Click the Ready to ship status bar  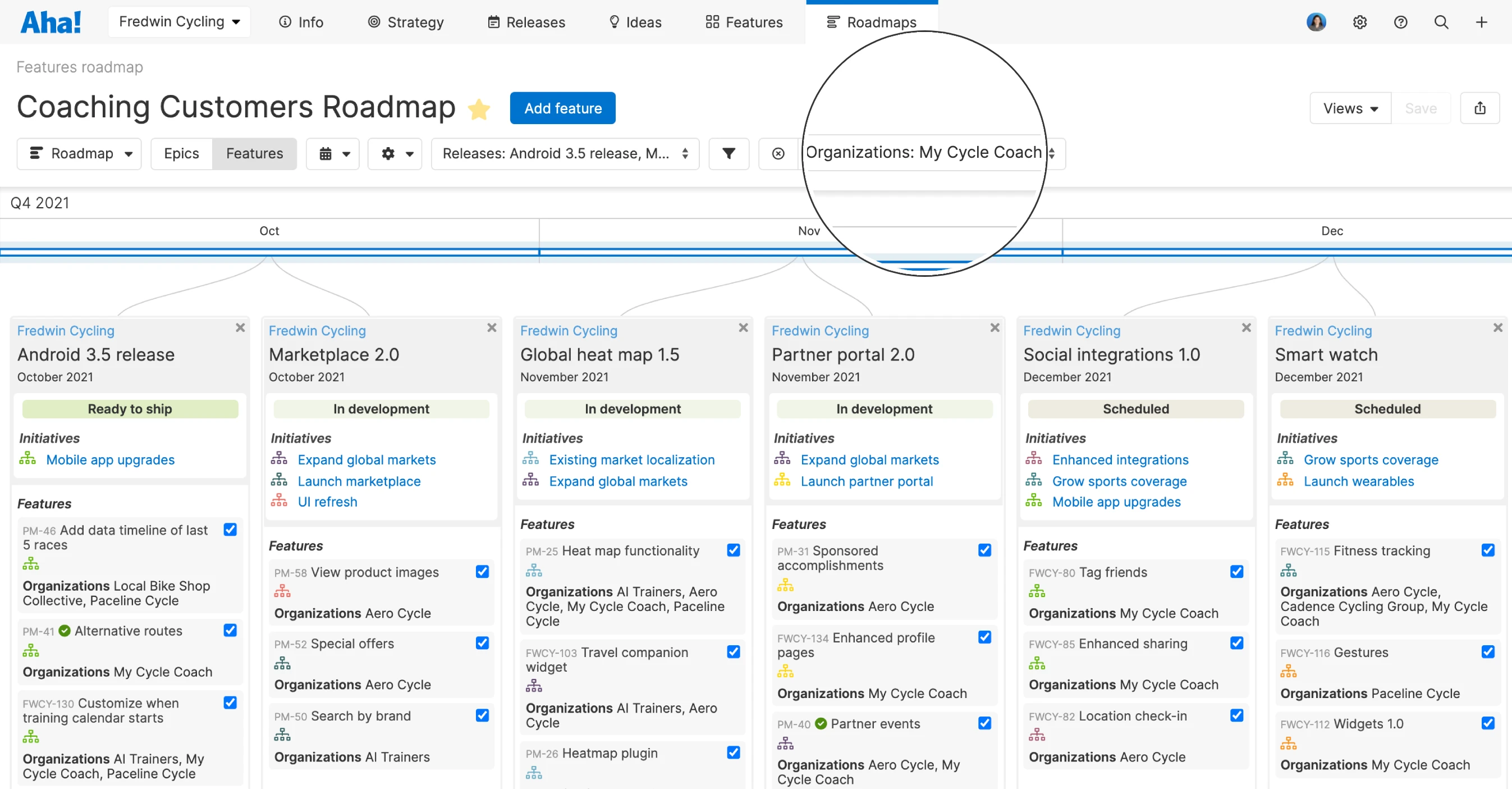pos(130,408)
